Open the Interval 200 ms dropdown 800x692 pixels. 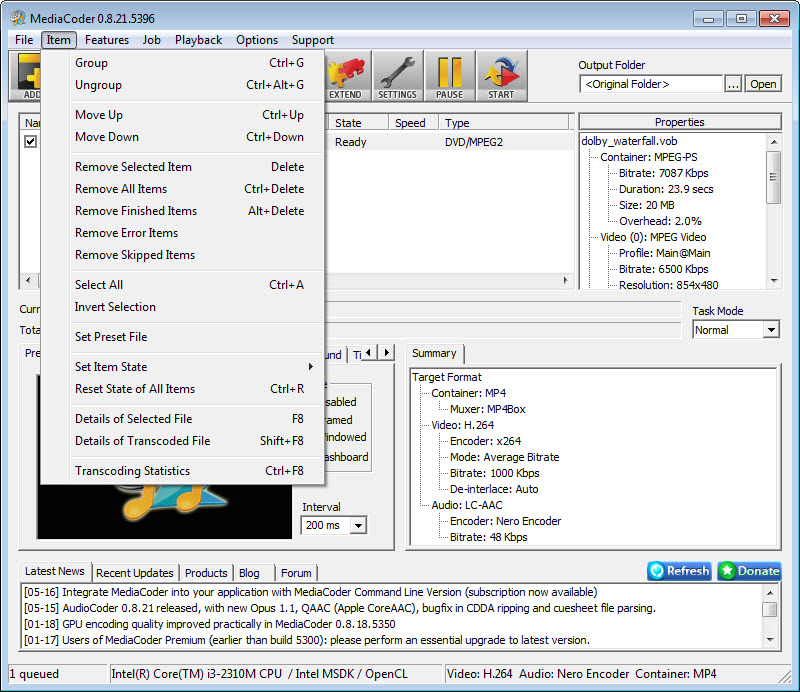pos(333,525)
